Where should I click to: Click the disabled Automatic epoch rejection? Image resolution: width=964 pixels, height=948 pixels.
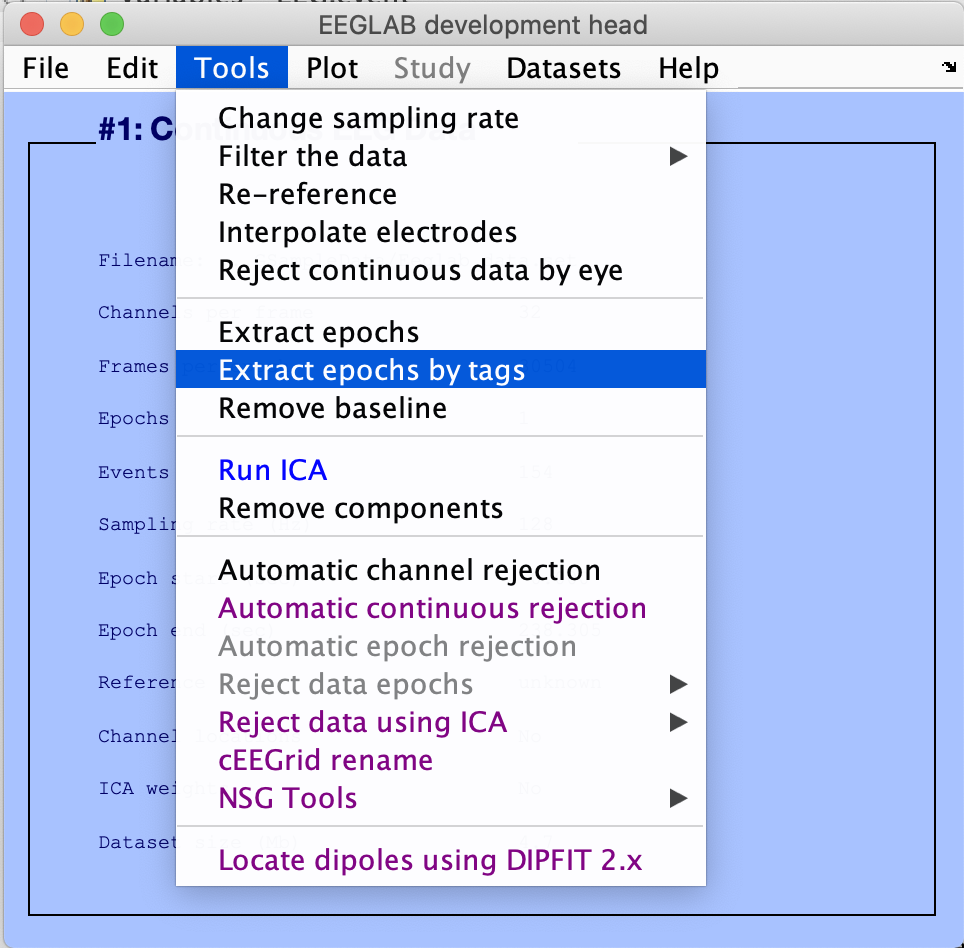(x=441, y=647)
